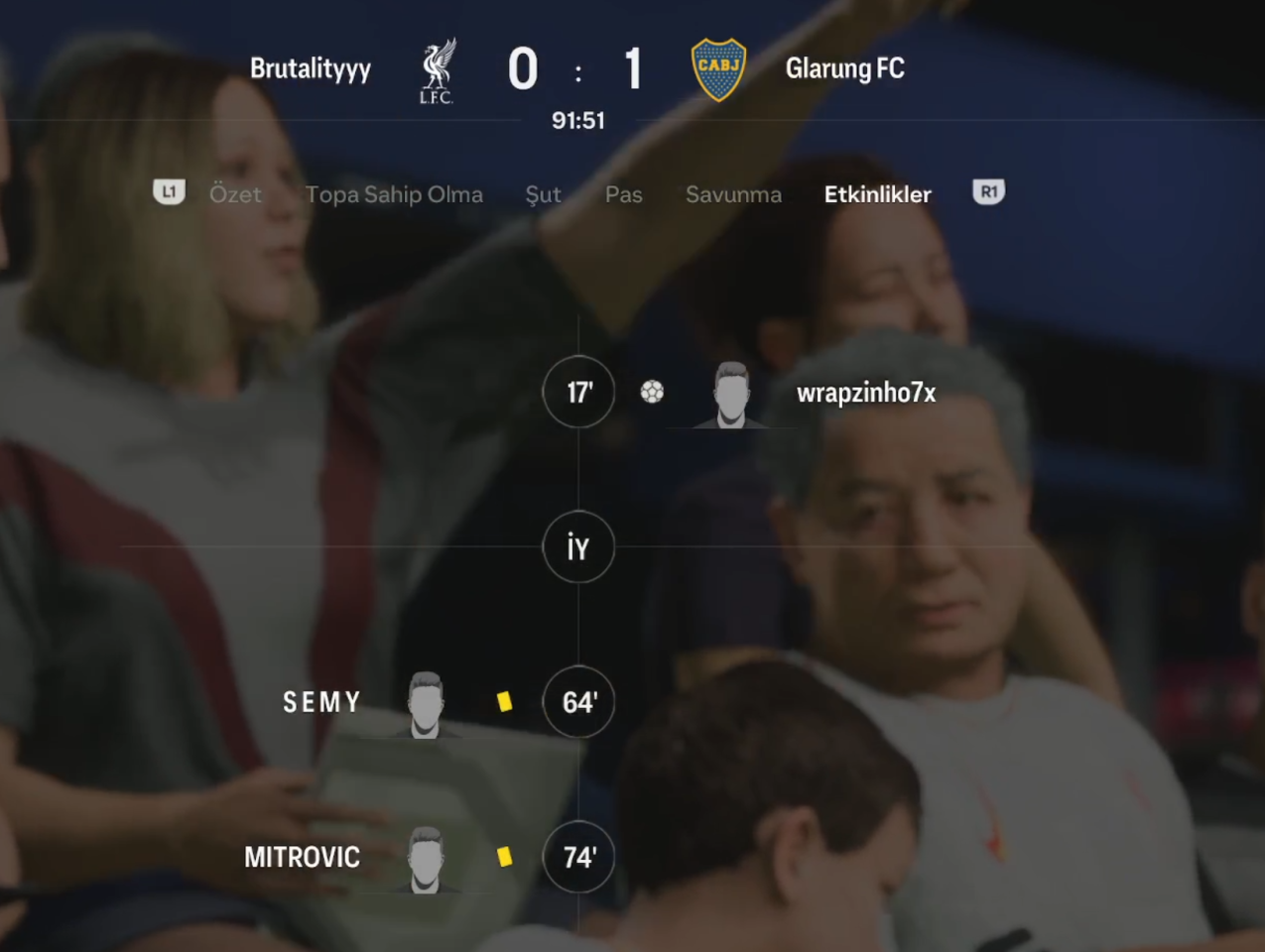This screenshot has width=1265, height=952.
Task: Click the İY half-time marker
Action: [578, 546]
